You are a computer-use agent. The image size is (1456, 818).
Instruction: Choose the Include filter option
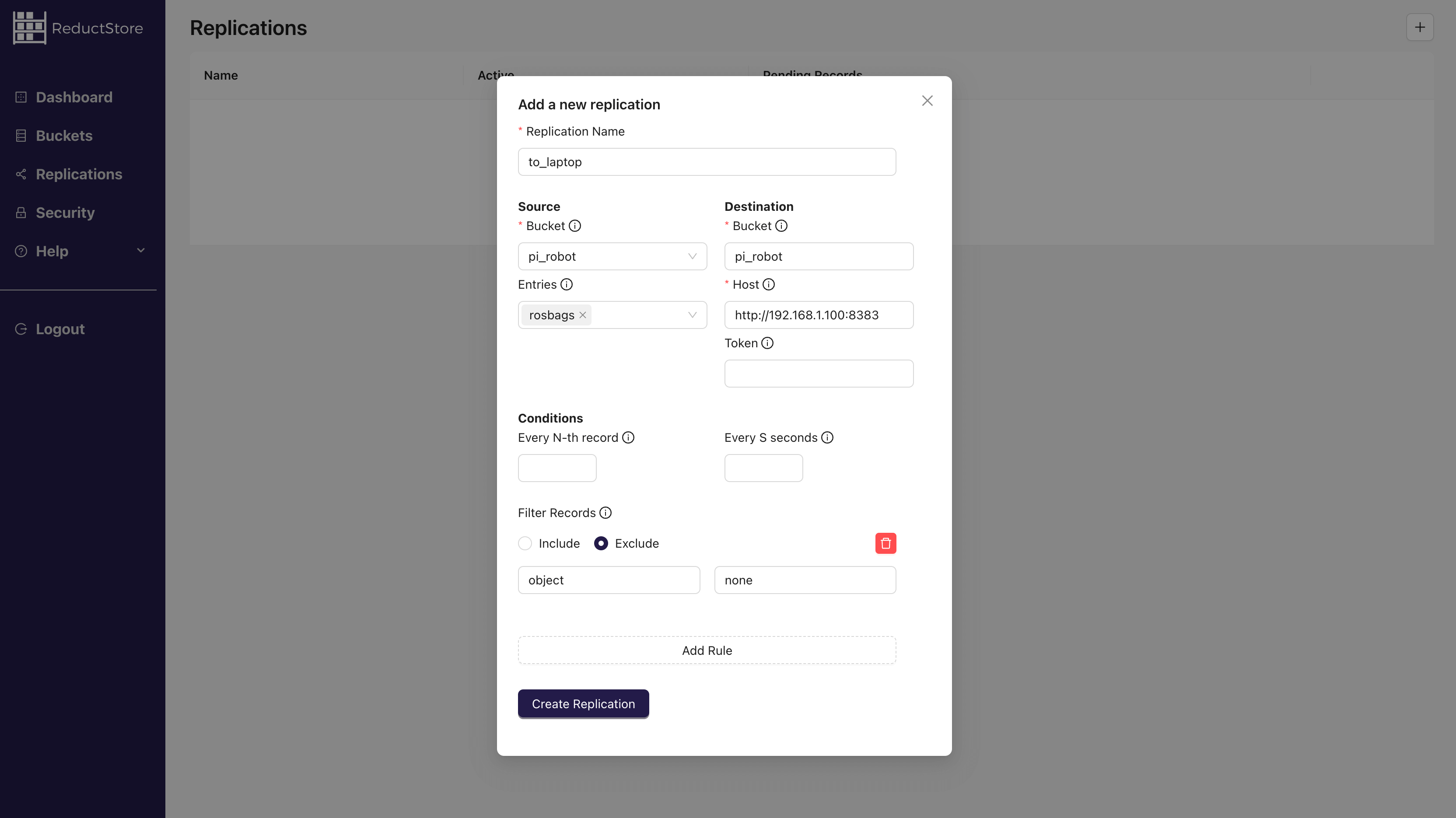(x=525, y=543)
